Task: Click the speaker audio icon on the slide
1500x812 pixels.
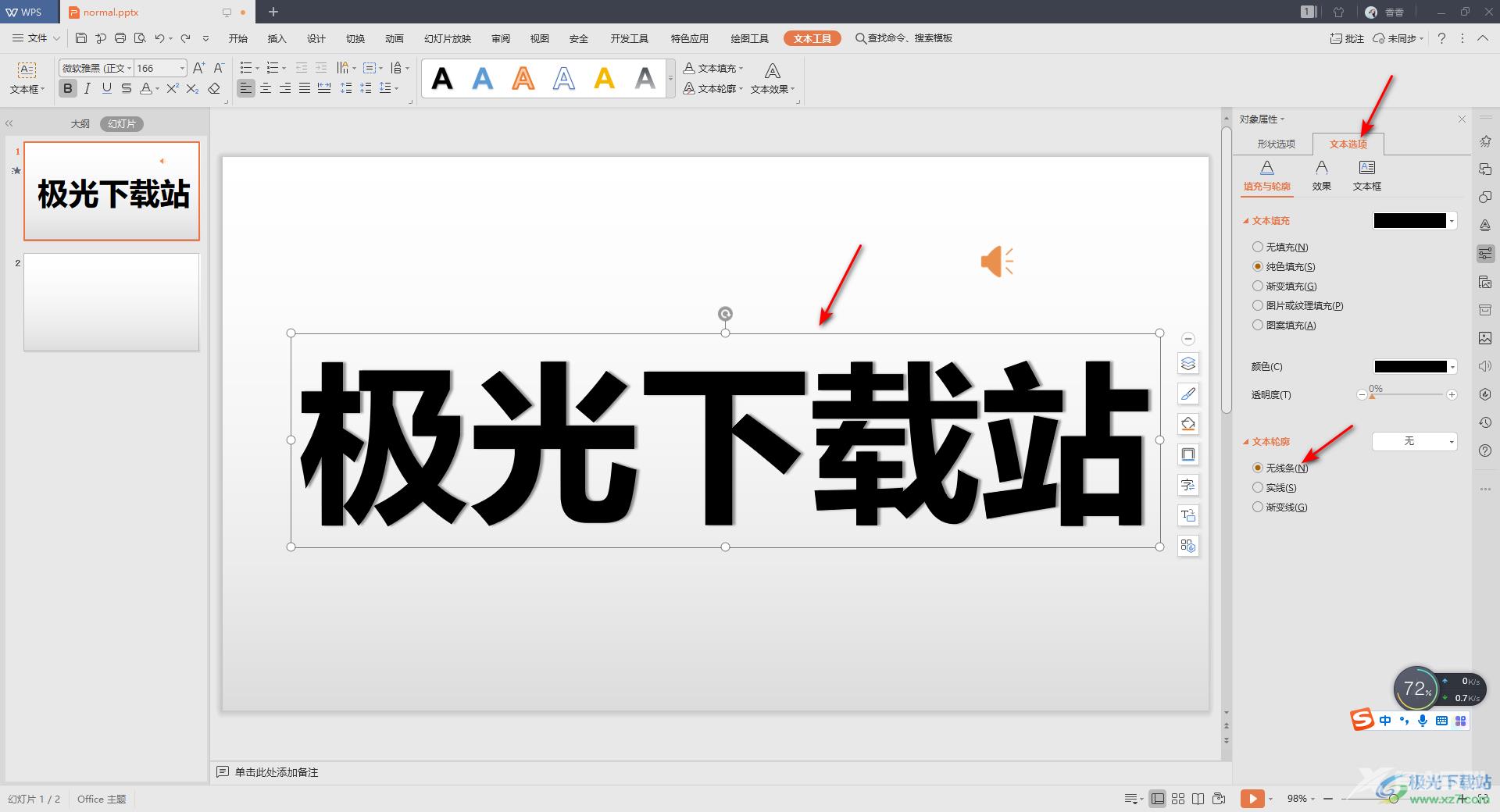Action: tap(997, 262)
